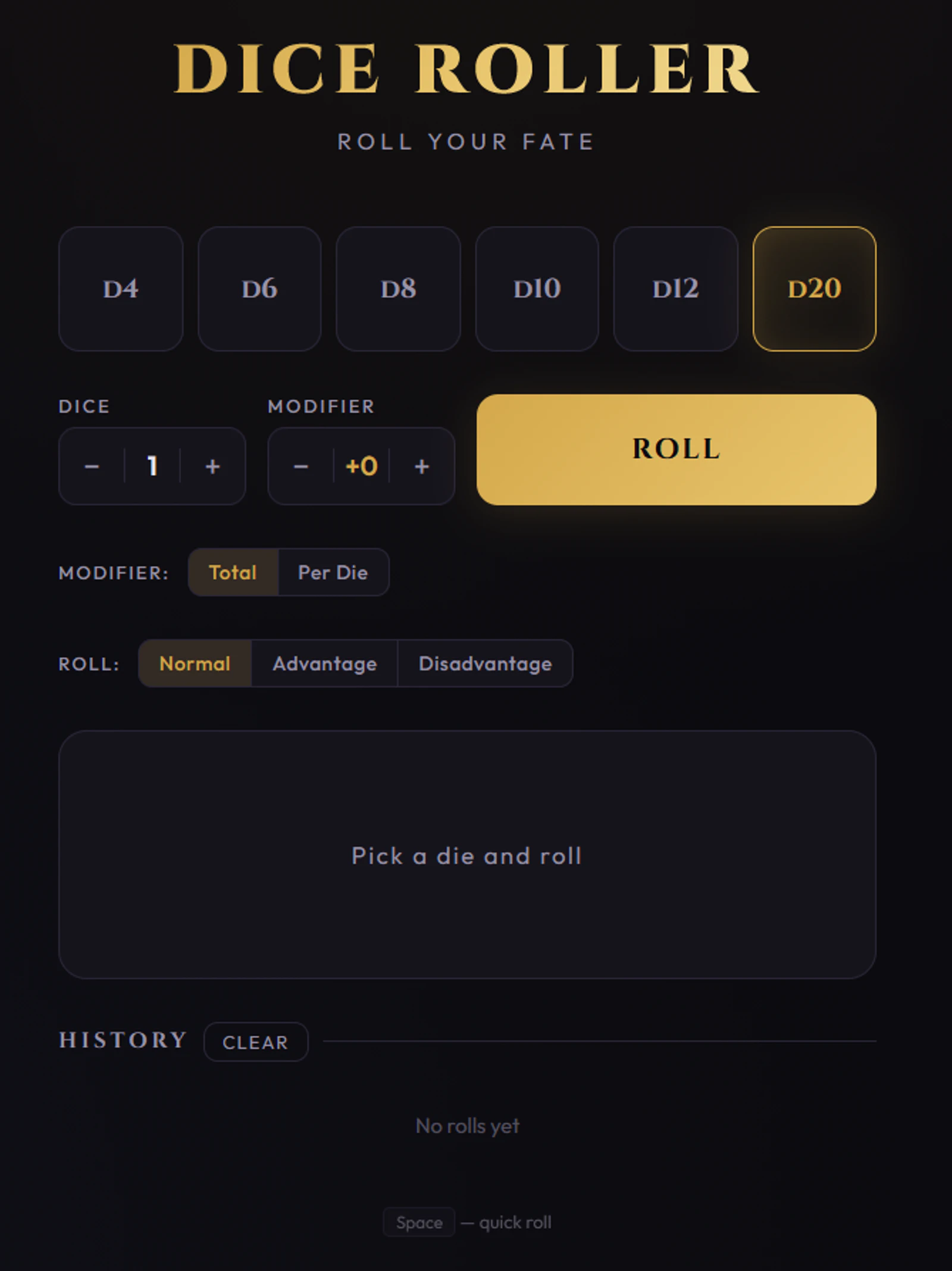Select Normal roll mode

[195, 663]
